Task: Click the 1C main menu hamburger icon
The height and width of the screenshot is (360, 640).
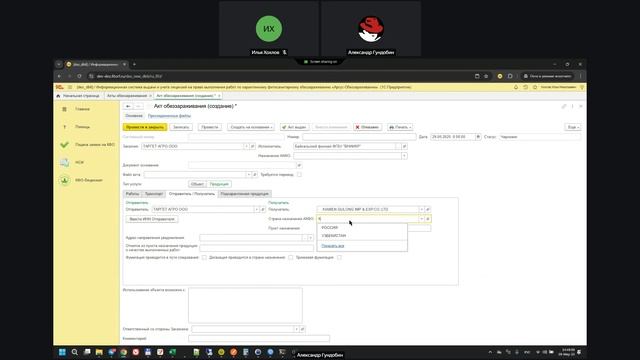Action: coord(70,87)
